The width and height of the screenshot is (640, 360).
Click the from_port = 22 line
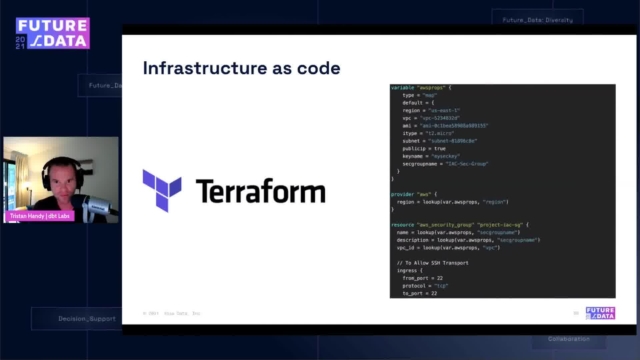(x=423, y=278)
